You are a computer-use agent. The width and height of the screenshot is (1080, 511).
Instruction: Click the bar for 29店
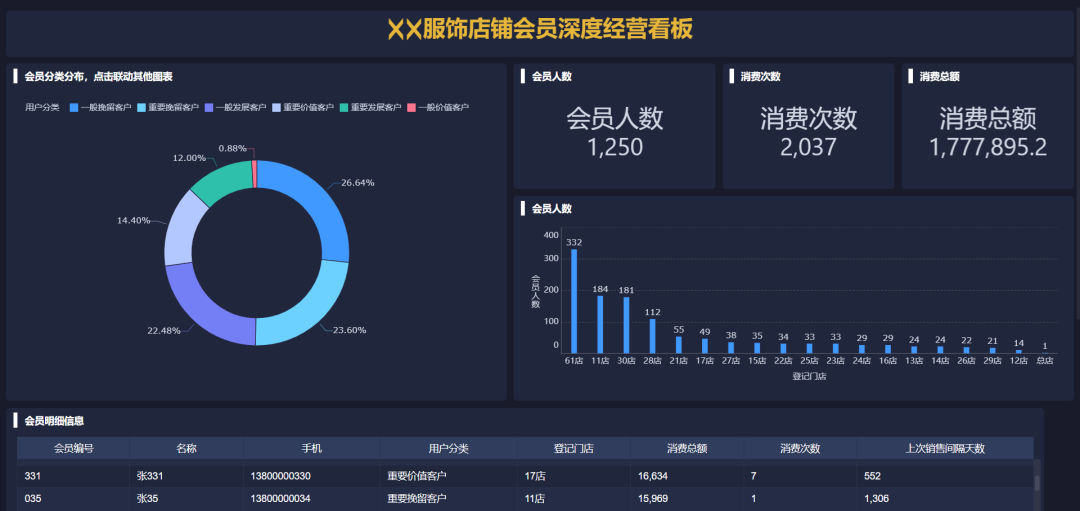pyautogui.click(x=993, y=350)
